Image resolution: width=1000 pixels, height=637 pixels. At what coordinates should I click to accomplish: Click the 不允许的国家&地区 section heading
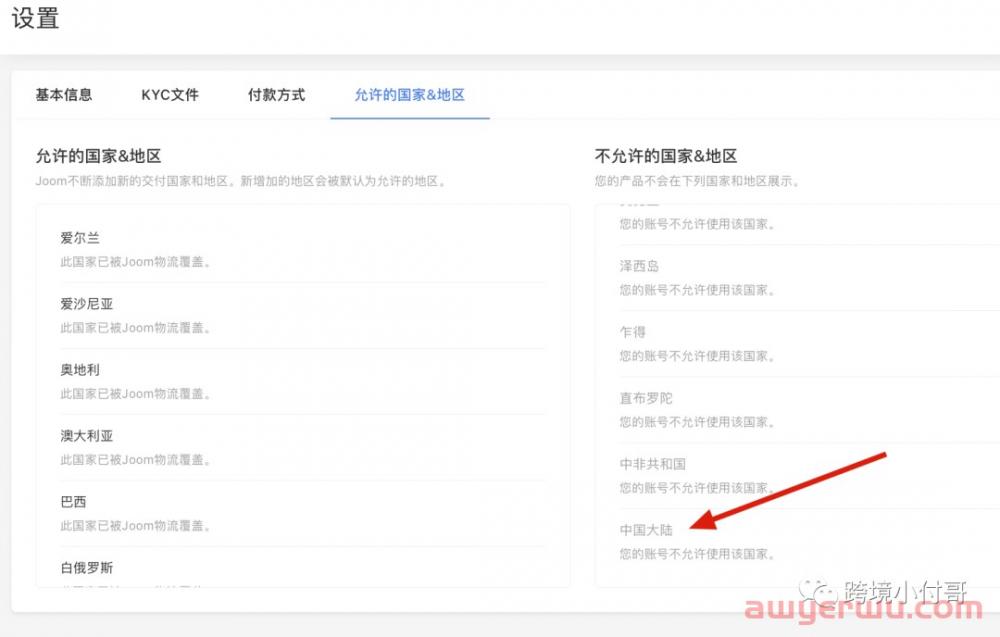pos(666,156)
